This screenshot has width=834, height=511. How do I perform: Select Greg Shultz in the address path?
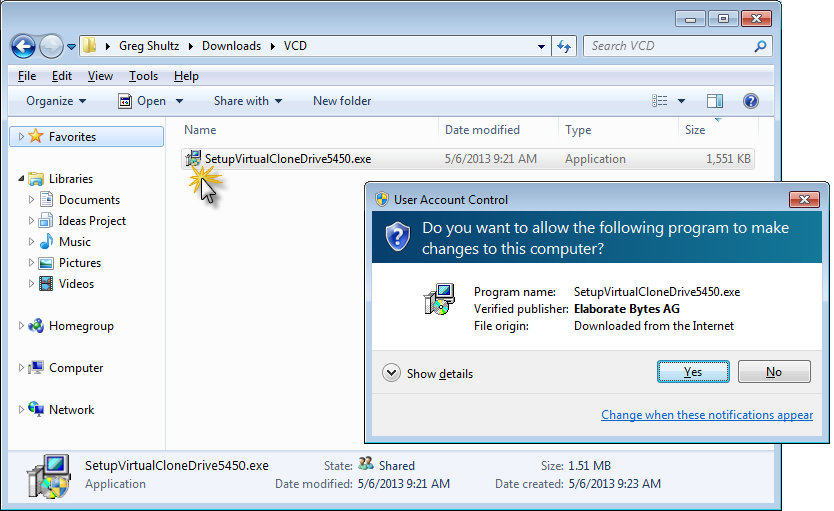click(149, 46)
